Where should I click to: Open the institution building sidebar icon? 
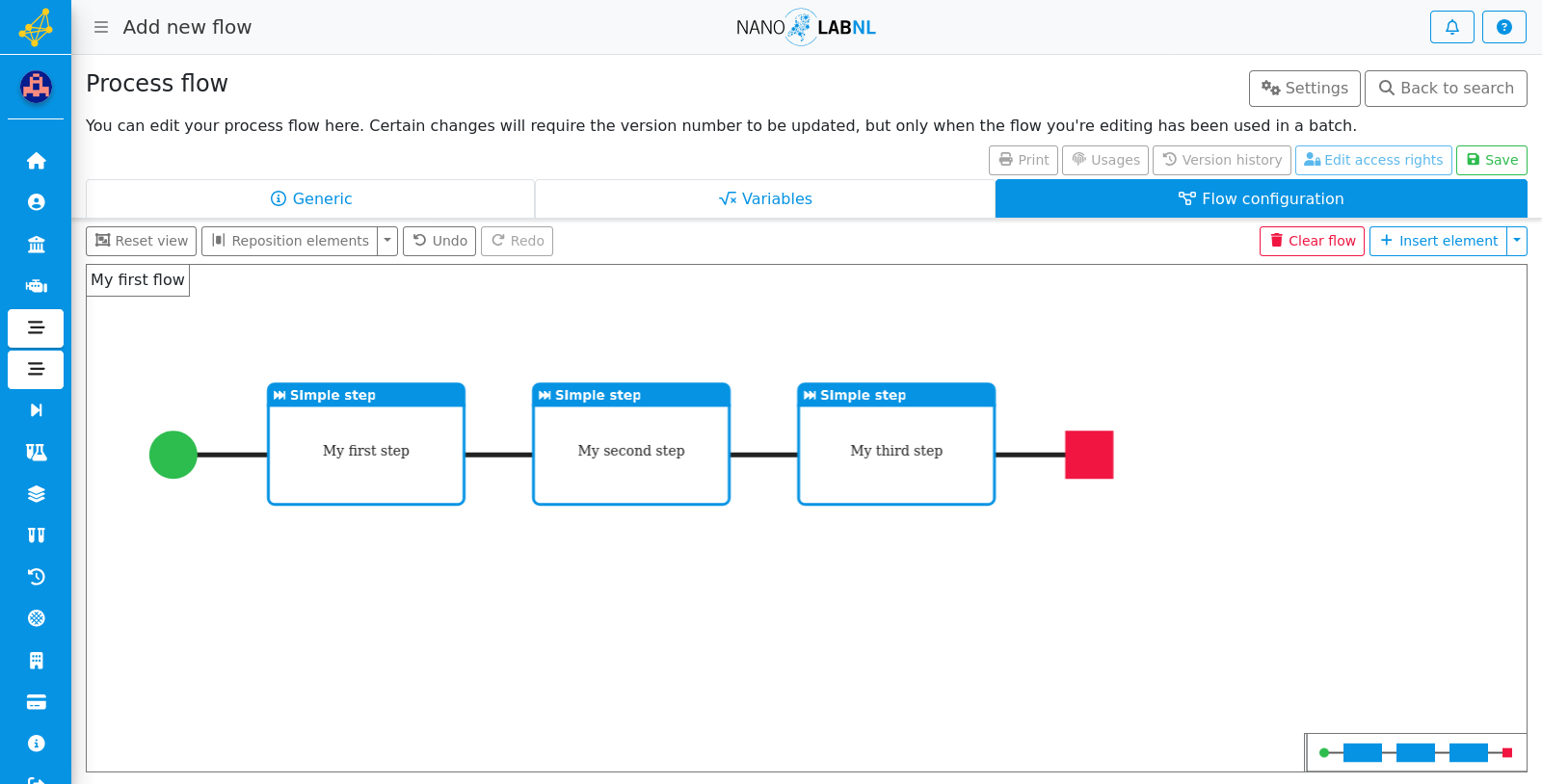pyautogui.click(x=36, y=245)
